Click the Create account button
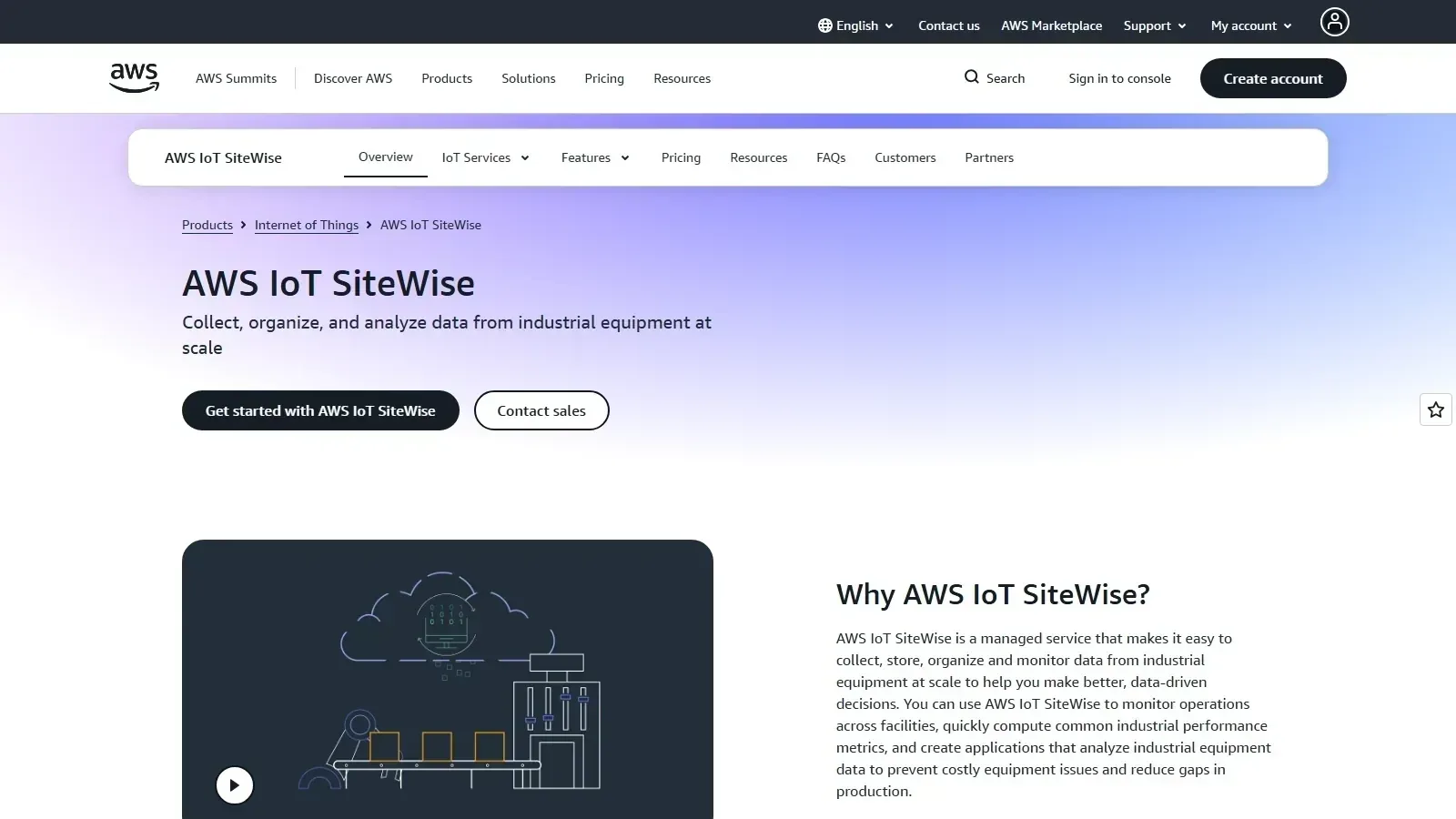The width and height of the screenshot is (1456, 819). click(1273, 78)
